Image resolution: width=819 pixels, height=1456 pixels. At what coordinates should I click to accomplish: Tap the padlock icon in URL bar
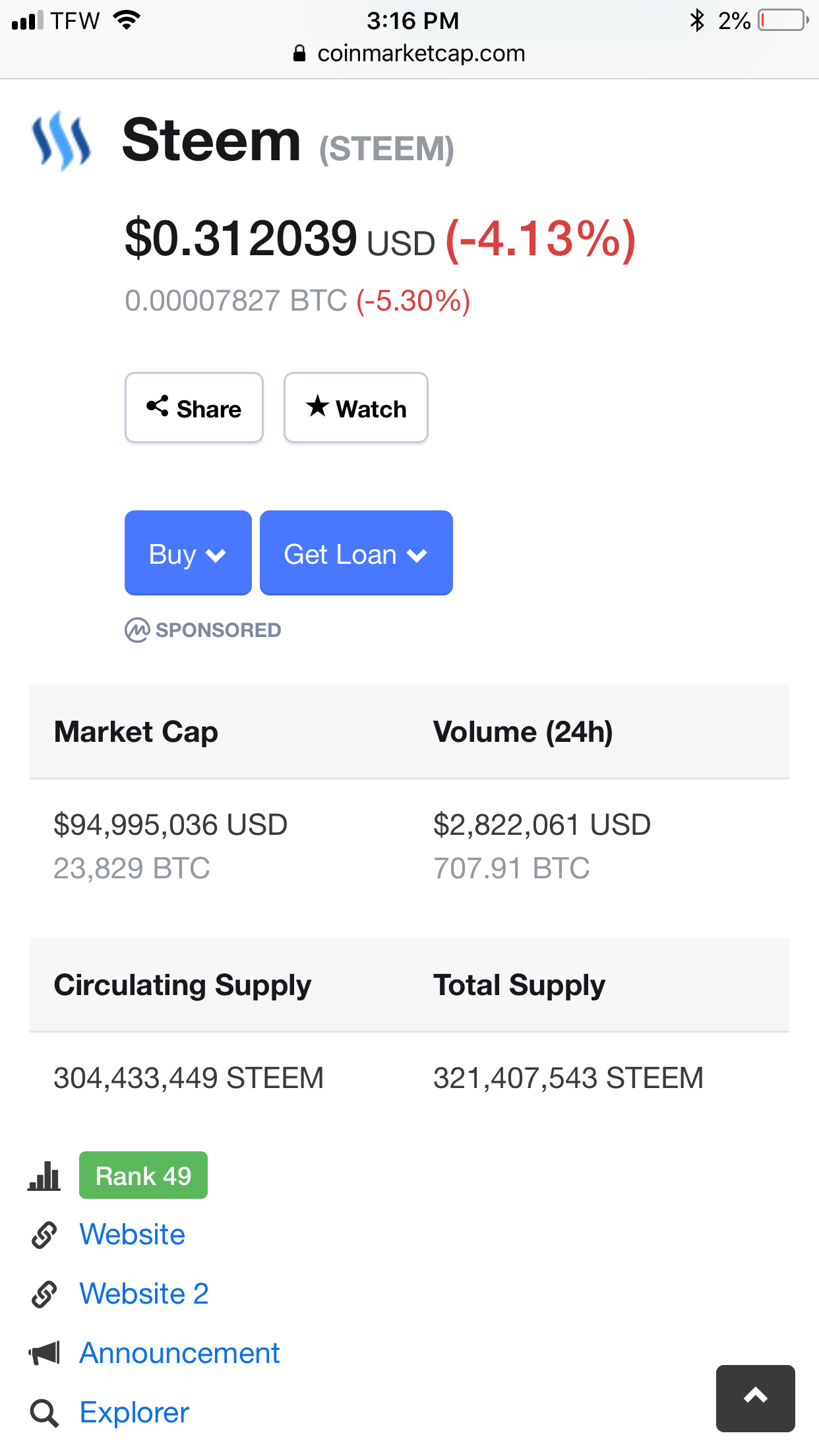pos(299,53)
